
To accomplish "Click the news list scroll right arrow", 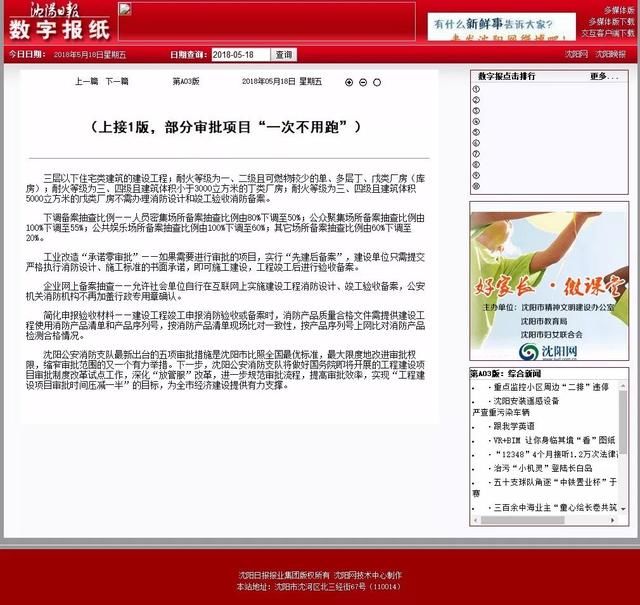I will click(x=613, y=520).
